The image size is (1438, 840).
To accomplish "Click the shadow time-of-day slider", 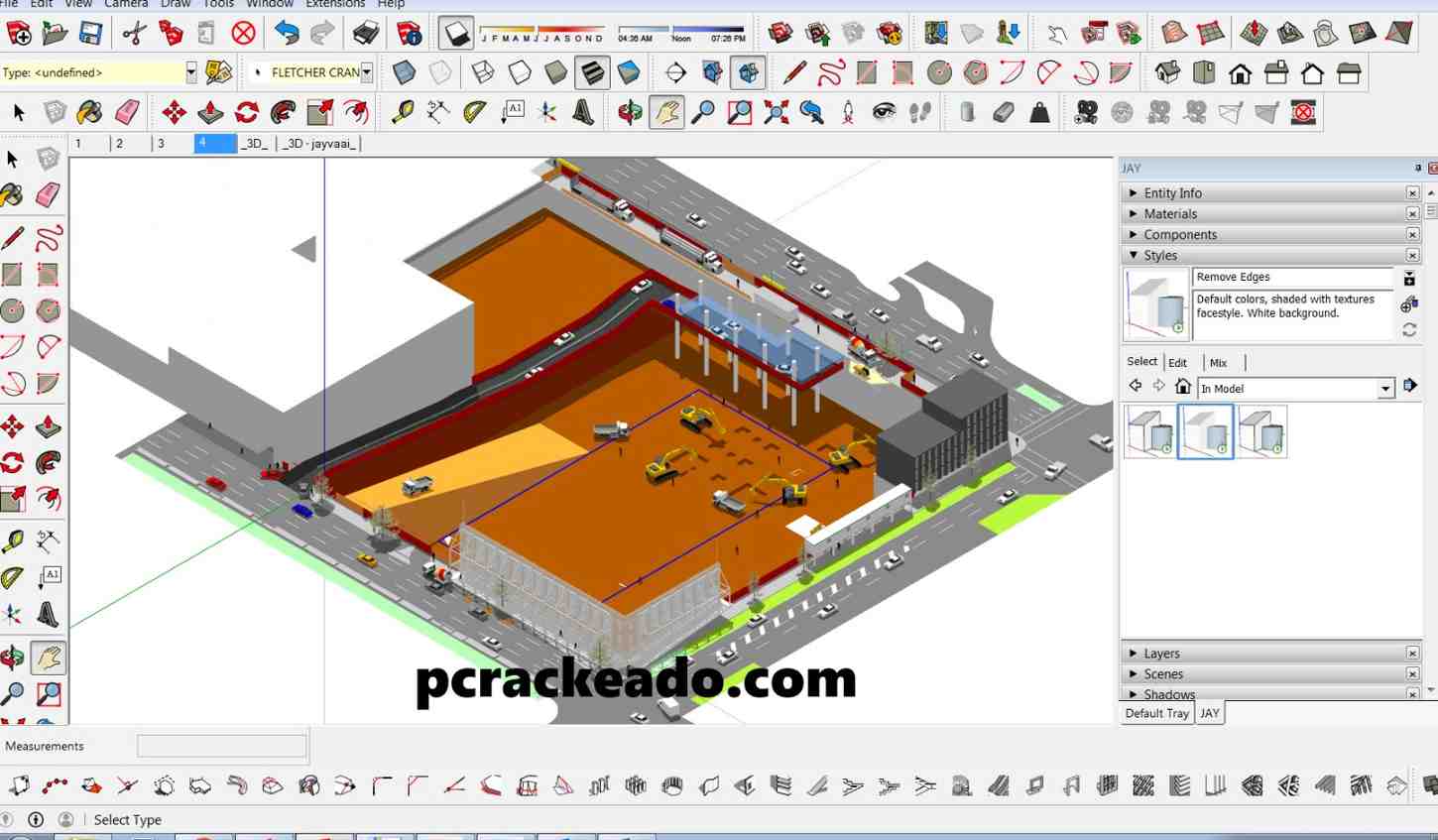I will click(681, 30).
